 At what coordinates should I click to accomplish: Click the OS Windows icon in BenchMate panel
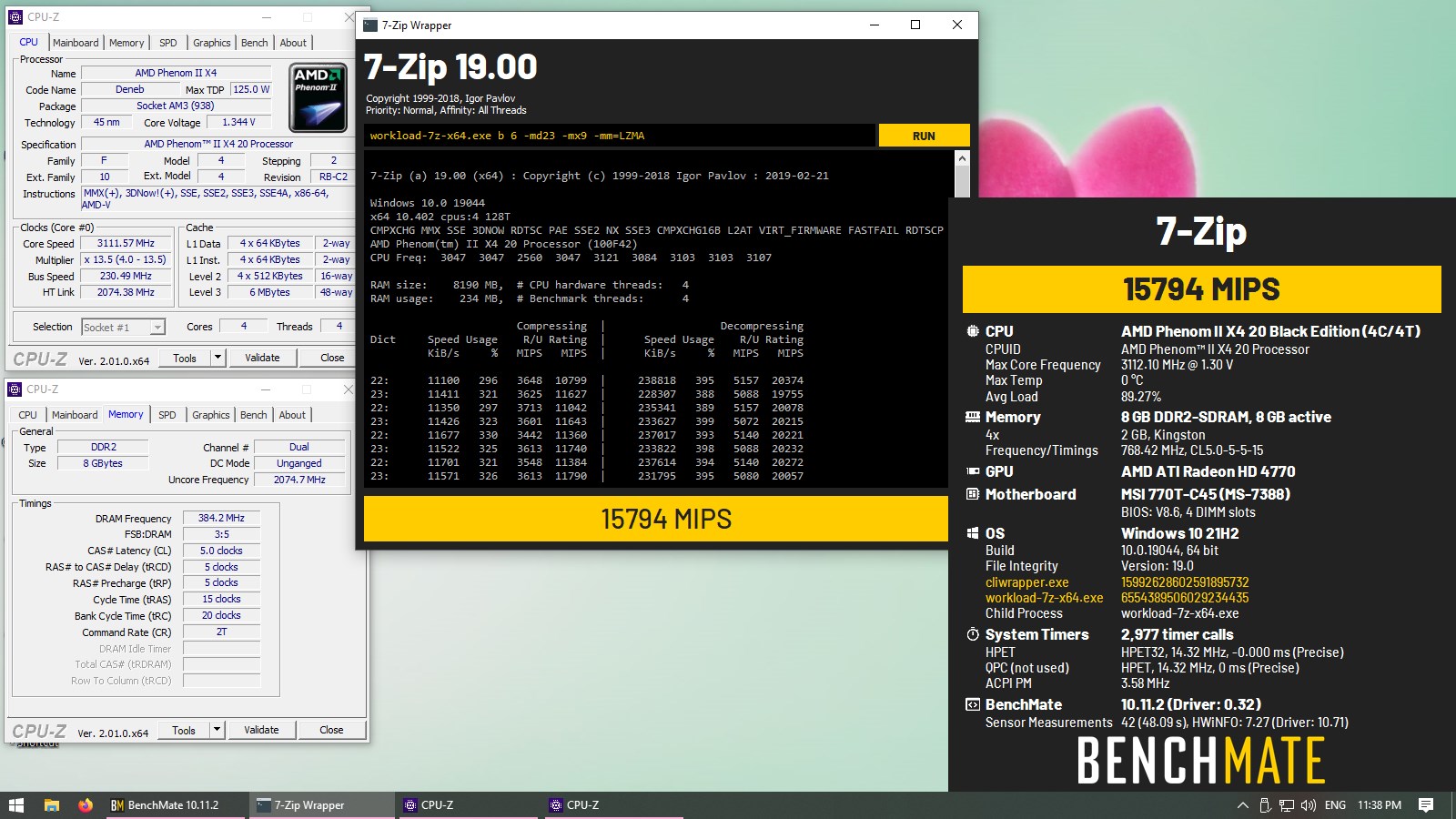point(973,533)
